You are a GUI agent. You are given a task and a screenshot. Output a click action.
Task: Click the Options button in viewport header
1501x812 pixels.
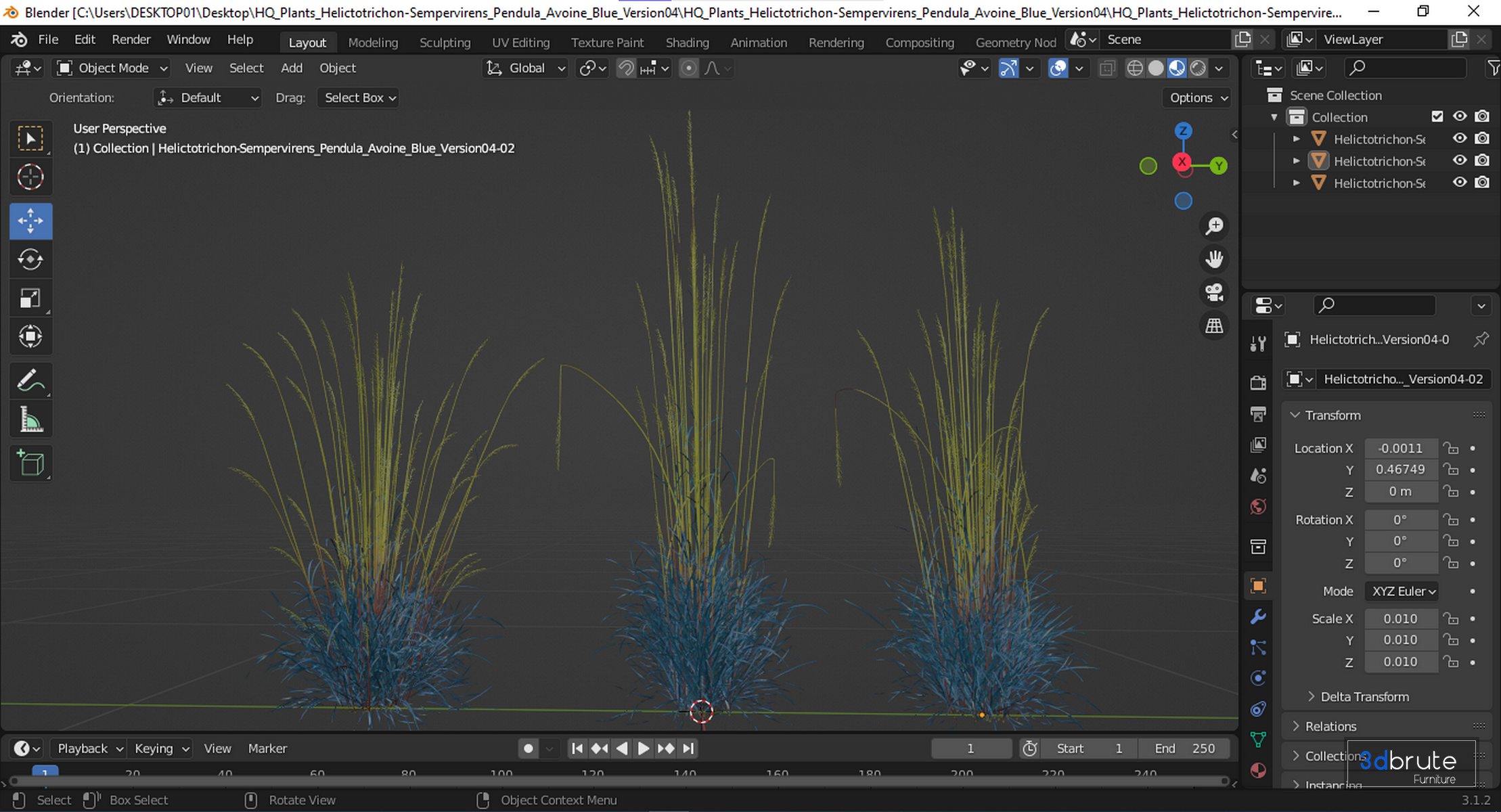[x=1196, y=97]
